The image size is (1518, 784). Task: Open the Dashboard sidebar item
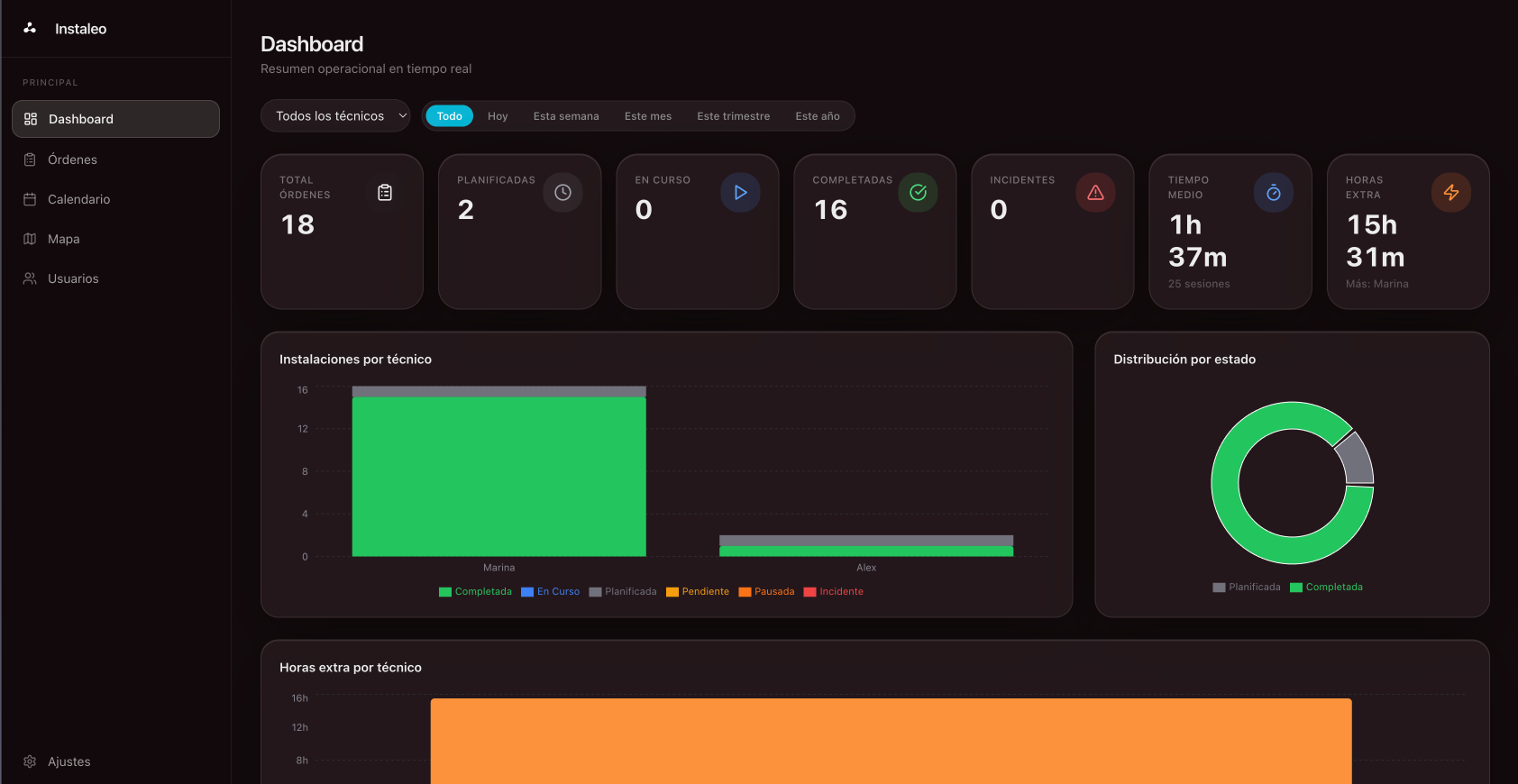point(115,119)
